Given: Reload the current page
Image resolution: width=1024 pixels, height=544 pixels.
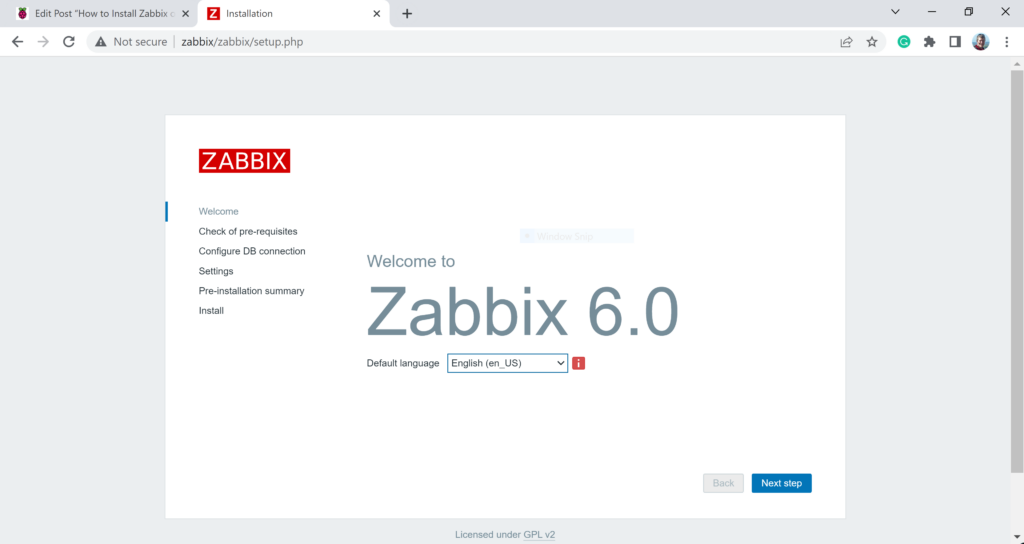Looking at the screenshot, I should click(x=69, y=42).
